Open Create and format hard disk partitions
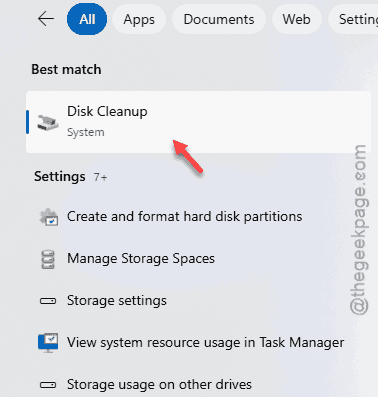Screen dimensions: 378x397 [x=185, y=217]
